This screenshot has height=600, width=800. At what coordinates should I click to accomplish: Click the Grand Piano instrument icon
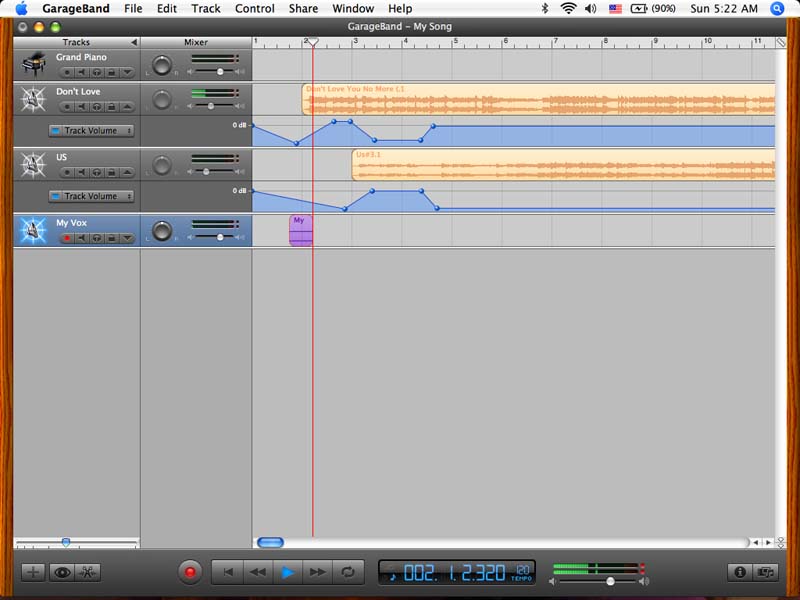(34, 64)
